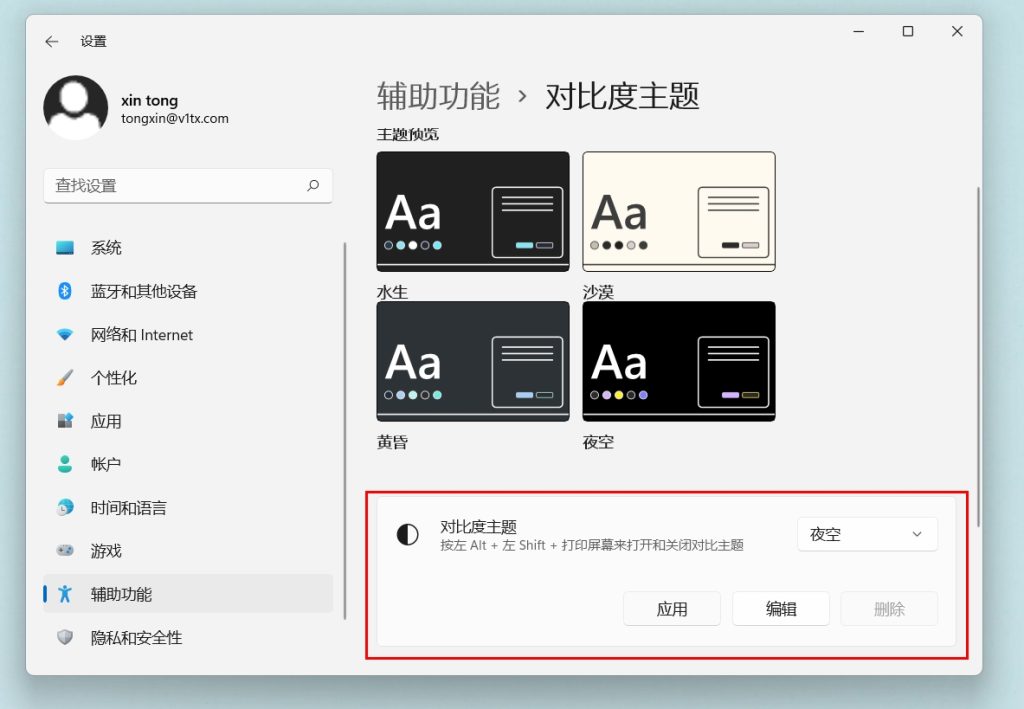Select 应用 in the sidebar
The height and width of the screenshot is (709, 1024).
188,421
